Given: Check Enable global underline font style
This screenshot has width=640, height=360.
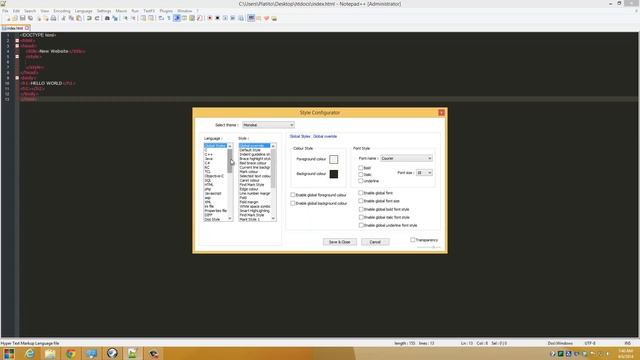Looking at the screenshot, I should point(361,225).
